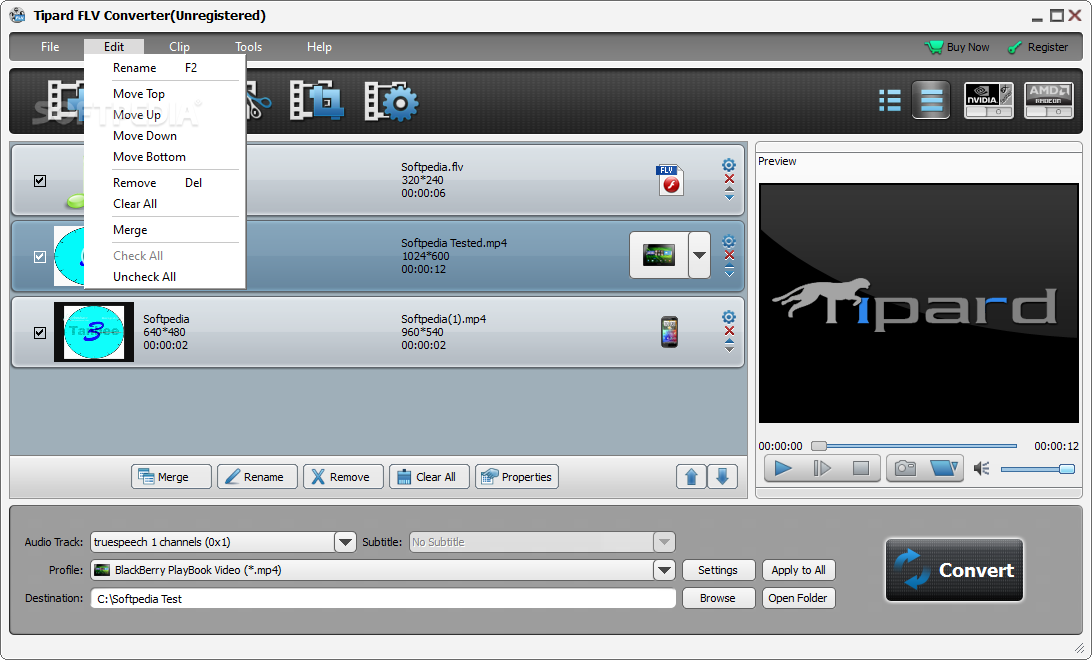Stop the preview playback
The image size is (1092, 660).
click(861, 469)
